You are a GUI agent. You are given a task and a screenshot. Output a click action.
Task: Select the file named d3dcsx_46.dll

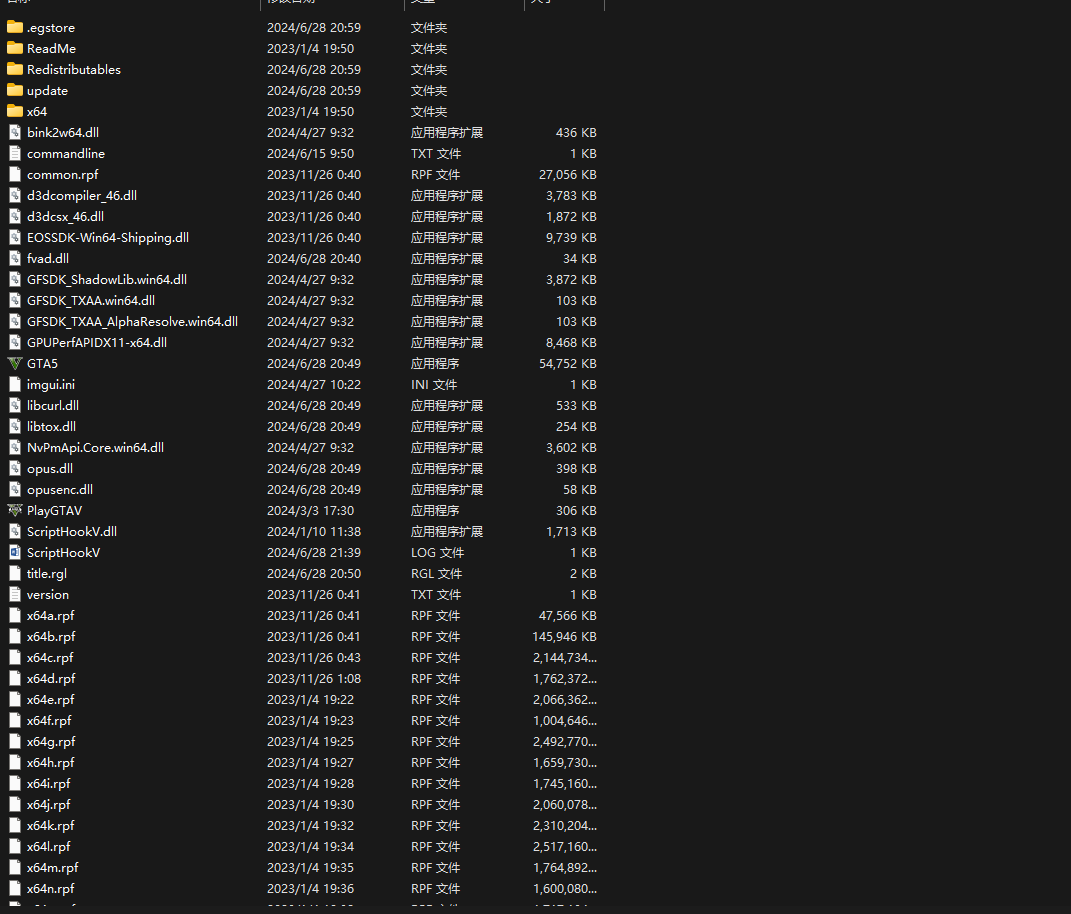pyautogui.click(x=66, y=217)
